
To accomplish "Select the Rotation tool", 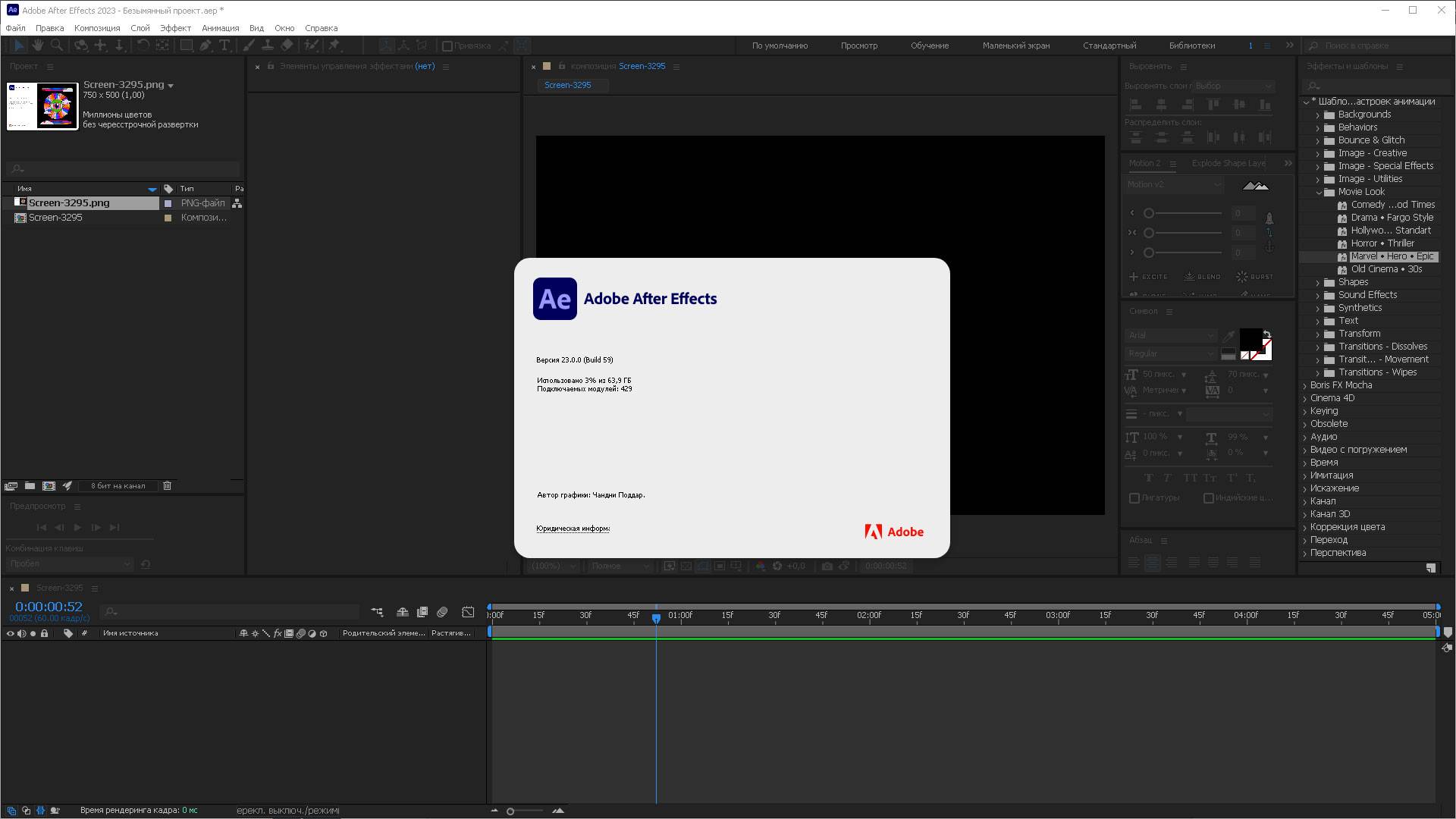I will click(142, 45).
